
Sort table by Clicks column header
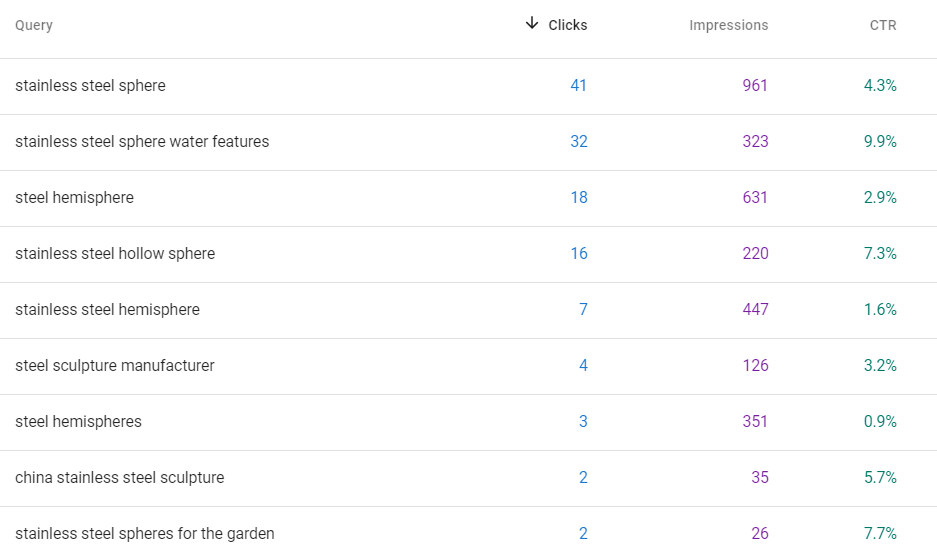click(568, 25)
